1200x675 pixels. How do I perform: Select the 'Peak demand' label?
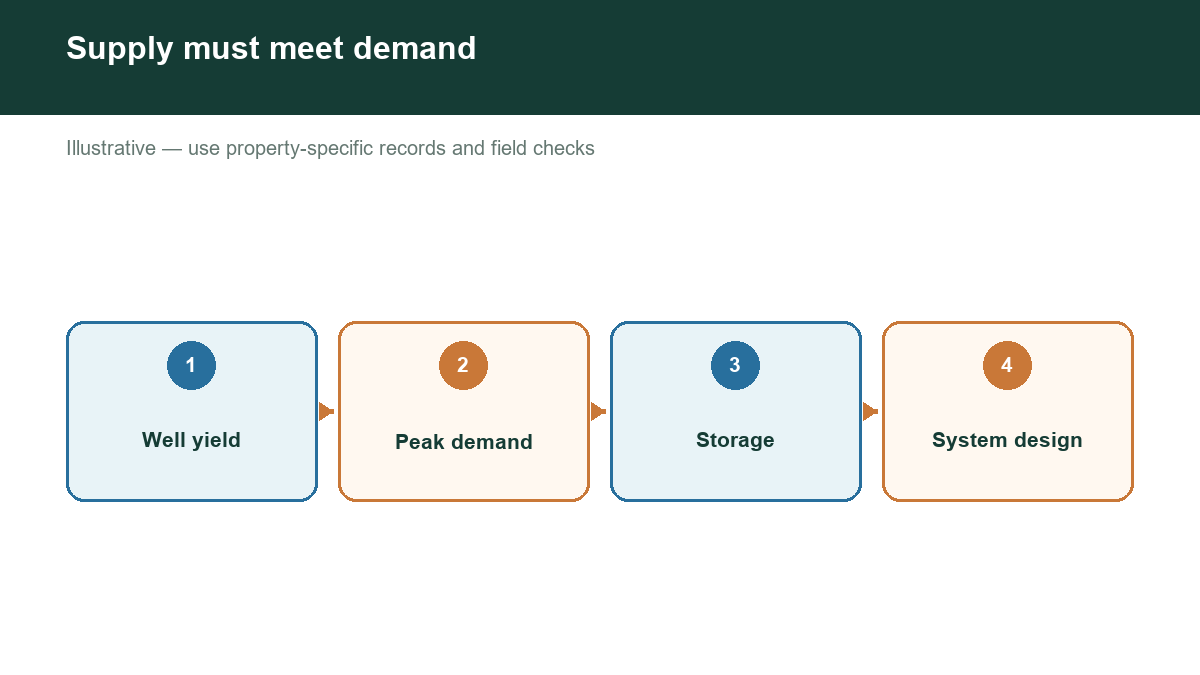pyautogui.click(x=463, y=442)
